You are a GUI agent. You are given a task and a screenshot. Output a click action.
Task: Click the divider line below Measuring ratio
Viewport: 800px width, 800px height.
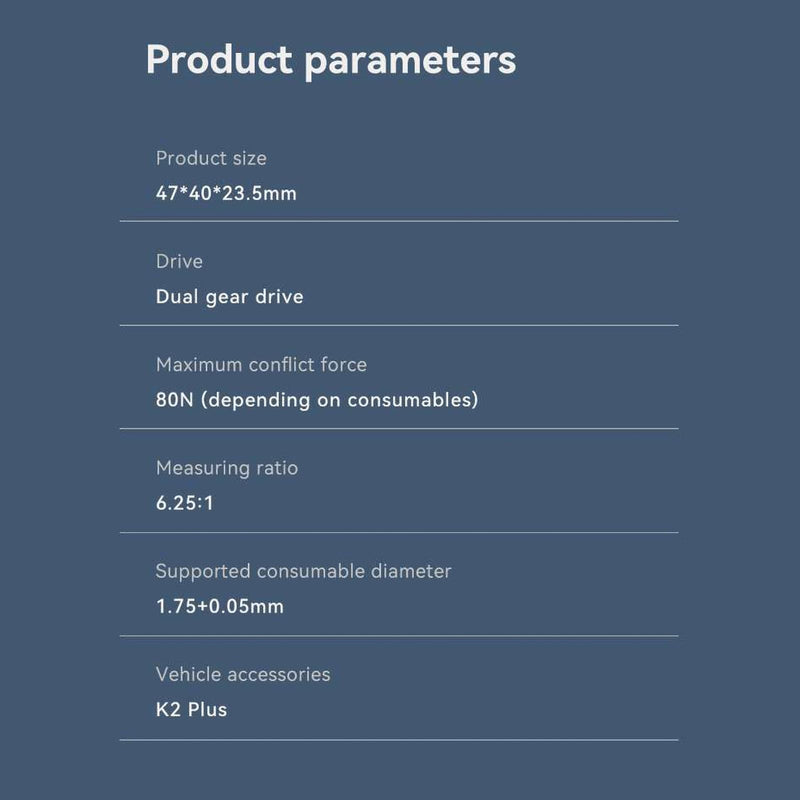(399, 533)
